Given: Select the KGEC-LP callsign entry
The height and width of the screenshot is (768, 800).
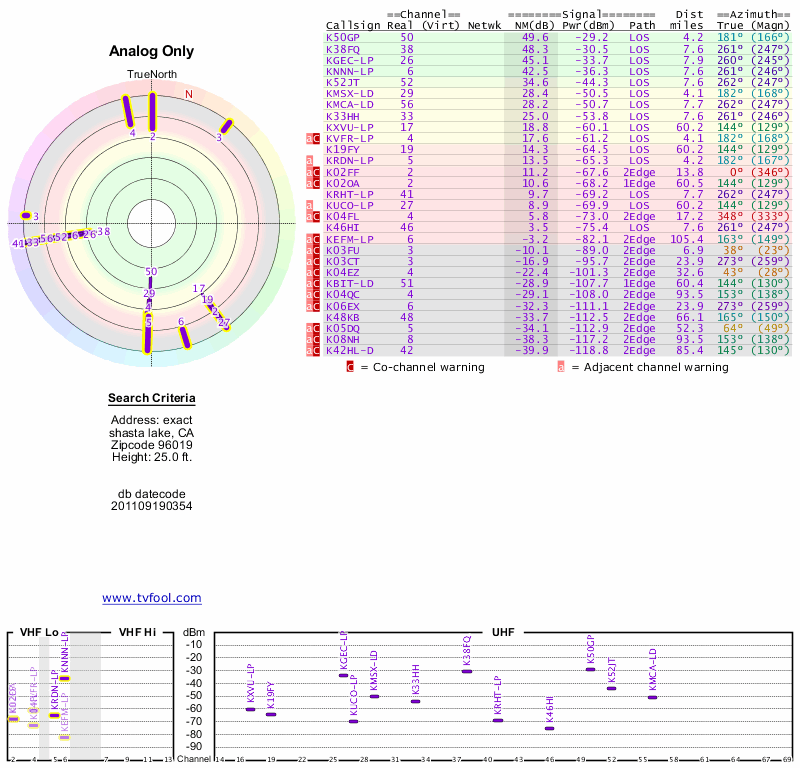Looking at the screenshot, I should point(349,60).
